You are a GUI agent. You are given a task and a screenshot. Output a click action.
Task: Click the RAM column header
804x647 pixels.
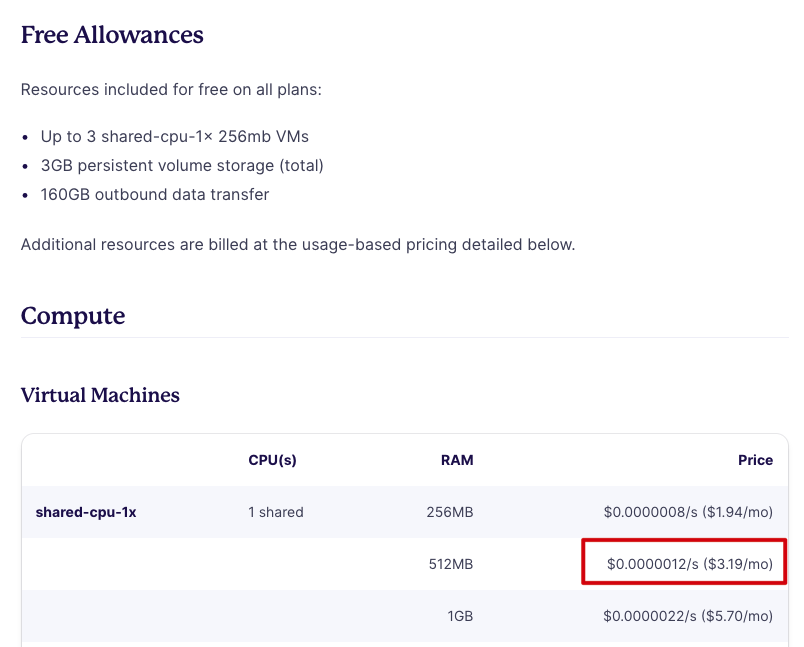coord(457,460)
